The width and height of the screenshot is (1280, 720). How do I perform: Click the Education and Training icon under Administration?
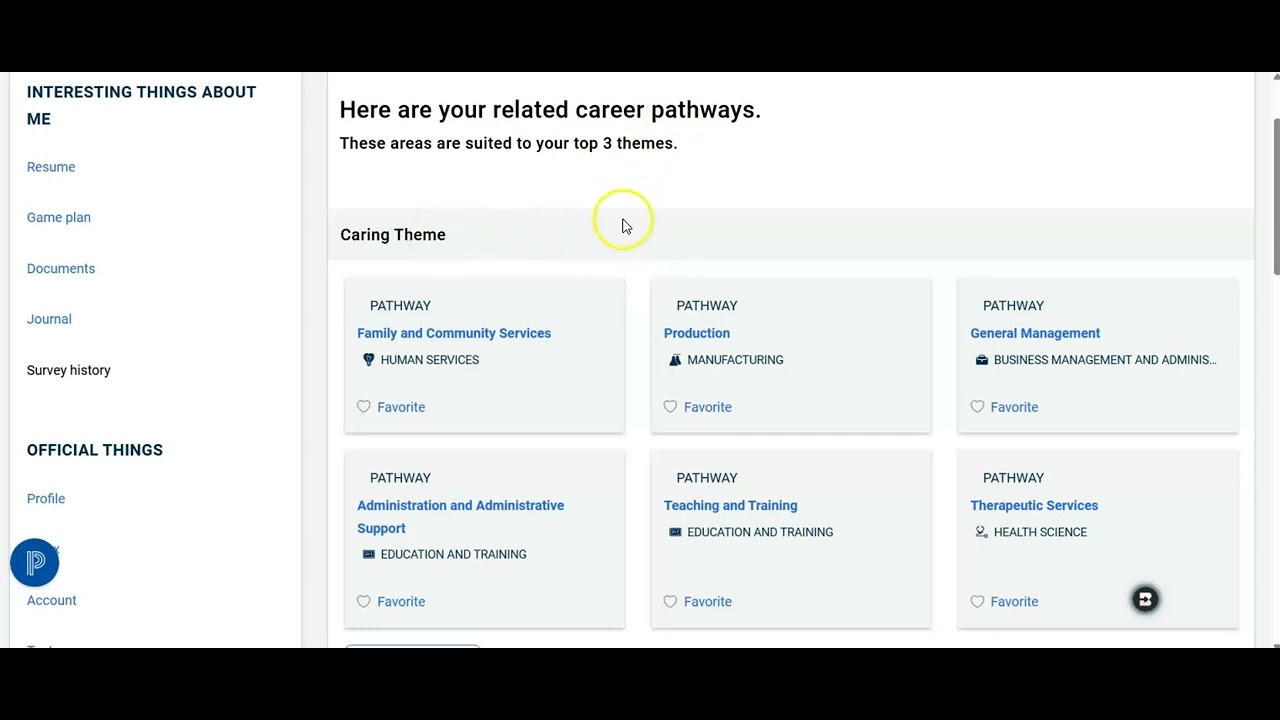368,554
